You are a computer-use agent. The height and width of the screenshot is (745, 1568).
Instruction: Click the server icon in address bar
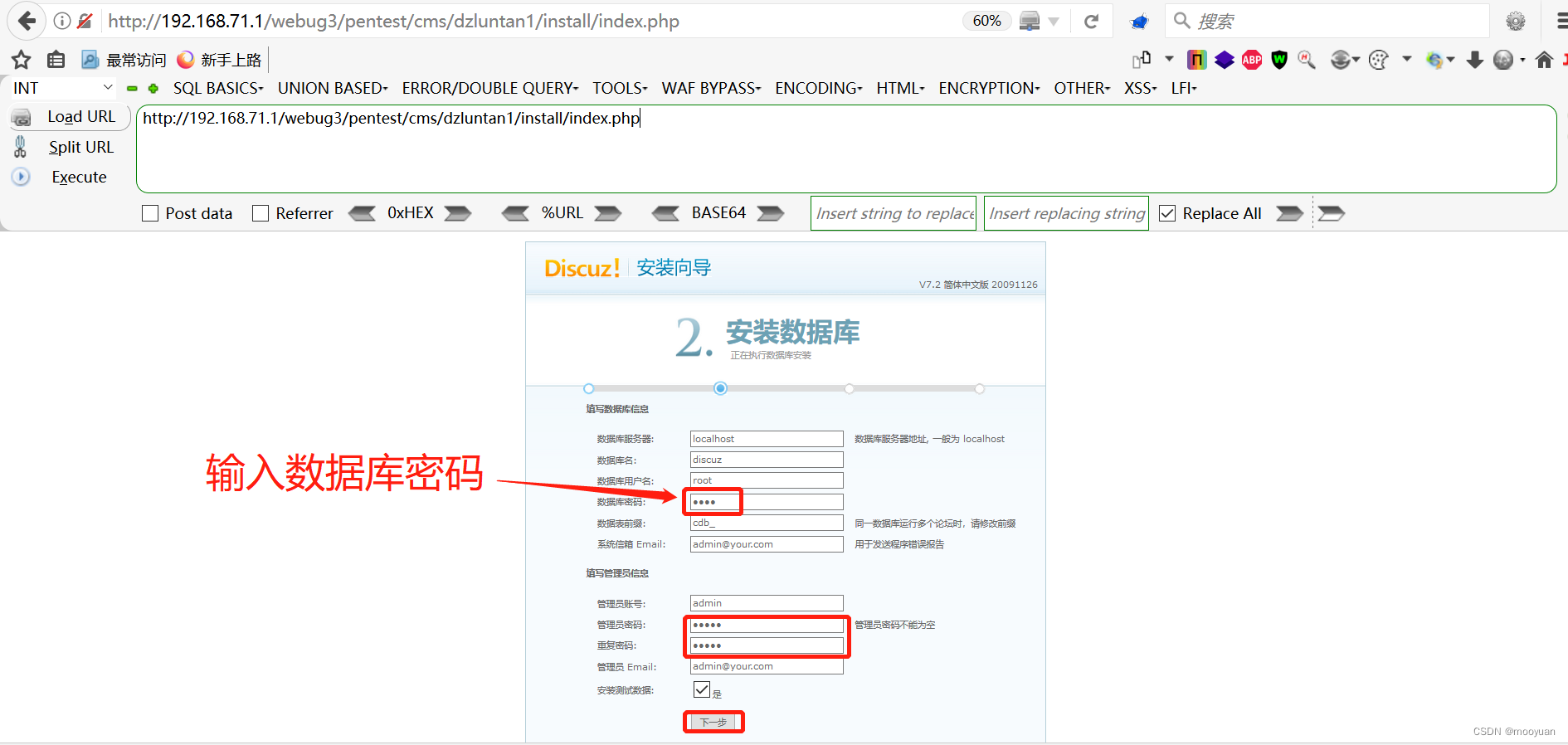click(1030, 22)
